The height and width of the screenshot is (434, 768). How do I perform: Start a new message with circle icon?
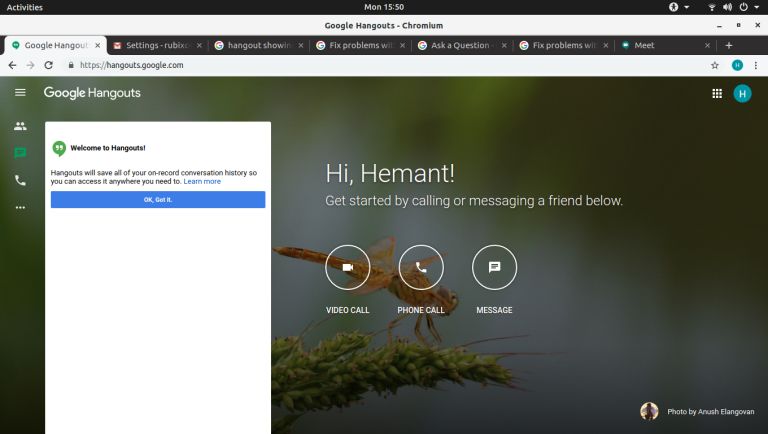coord(494,267)
